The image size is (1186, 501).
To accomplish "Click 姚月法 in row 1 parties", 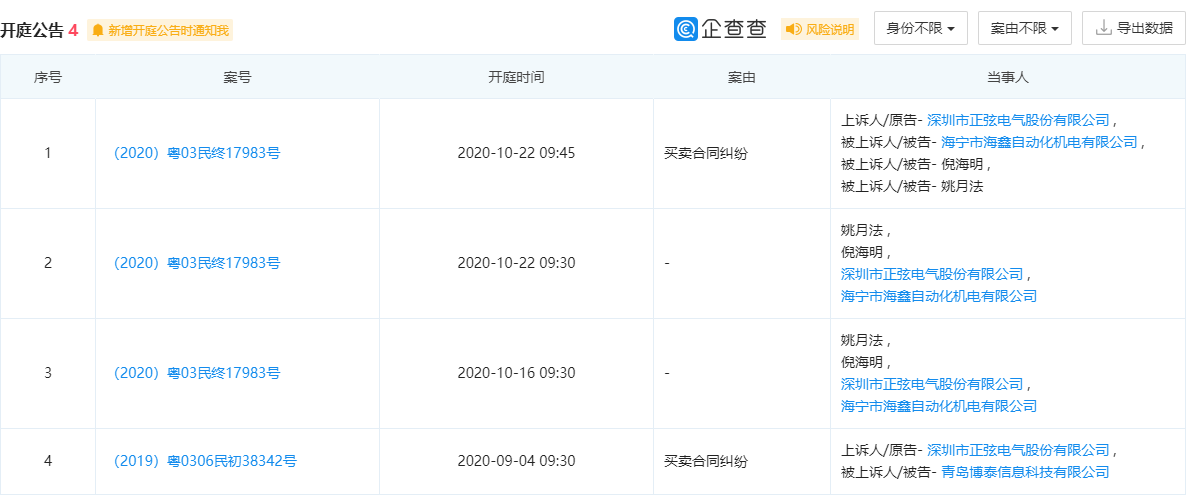I will coord(963,185).
